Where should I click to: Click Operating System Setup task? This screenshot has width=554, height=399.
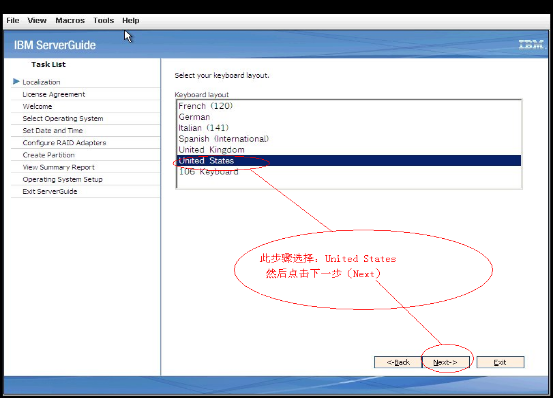coord(63,180)
